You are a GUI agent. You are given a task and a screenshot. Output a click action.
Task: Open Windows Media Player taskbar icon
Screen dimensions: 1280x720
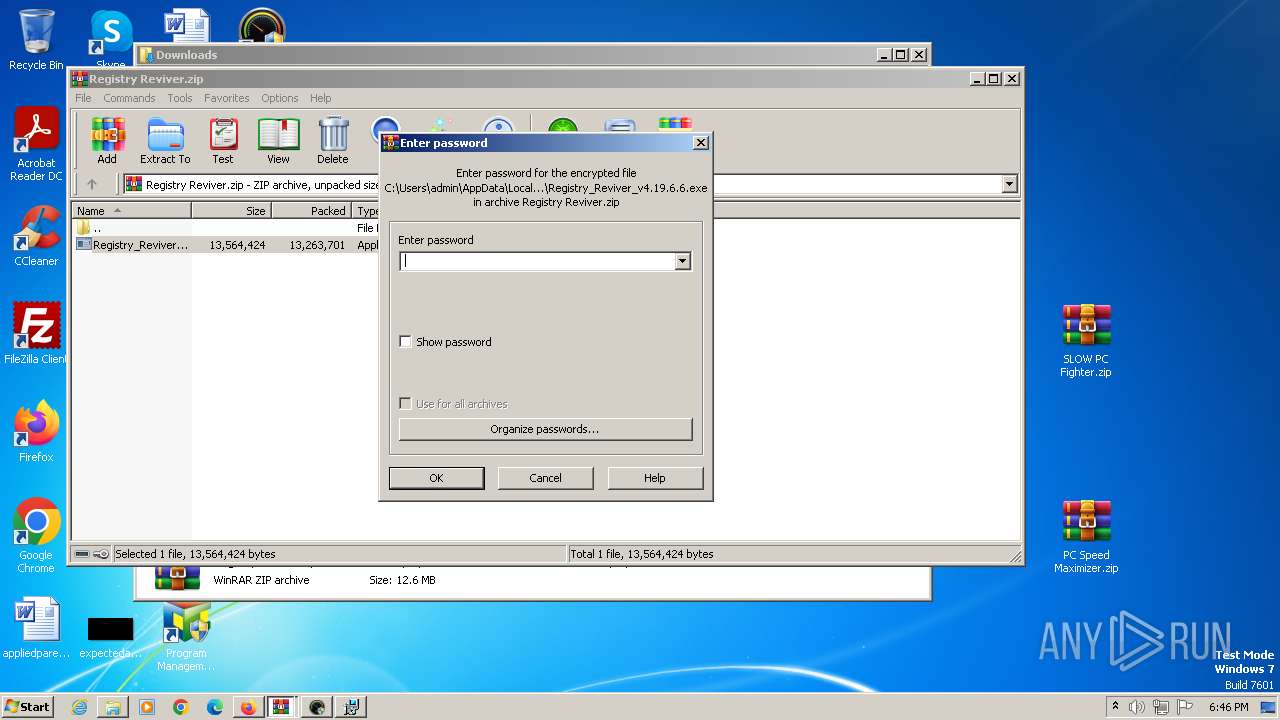pyautogui.click(x=147, y=707)
